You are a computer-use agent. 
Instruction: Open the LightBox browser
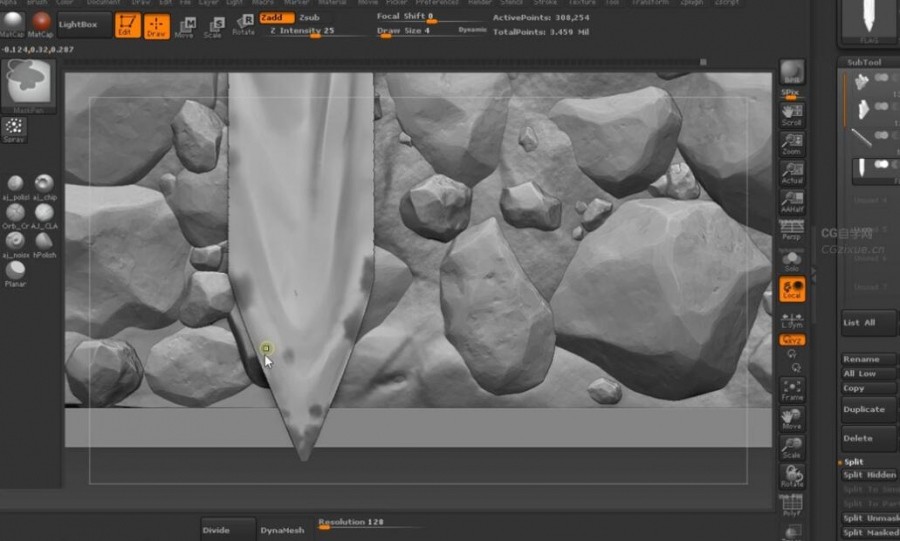point(84,25)
